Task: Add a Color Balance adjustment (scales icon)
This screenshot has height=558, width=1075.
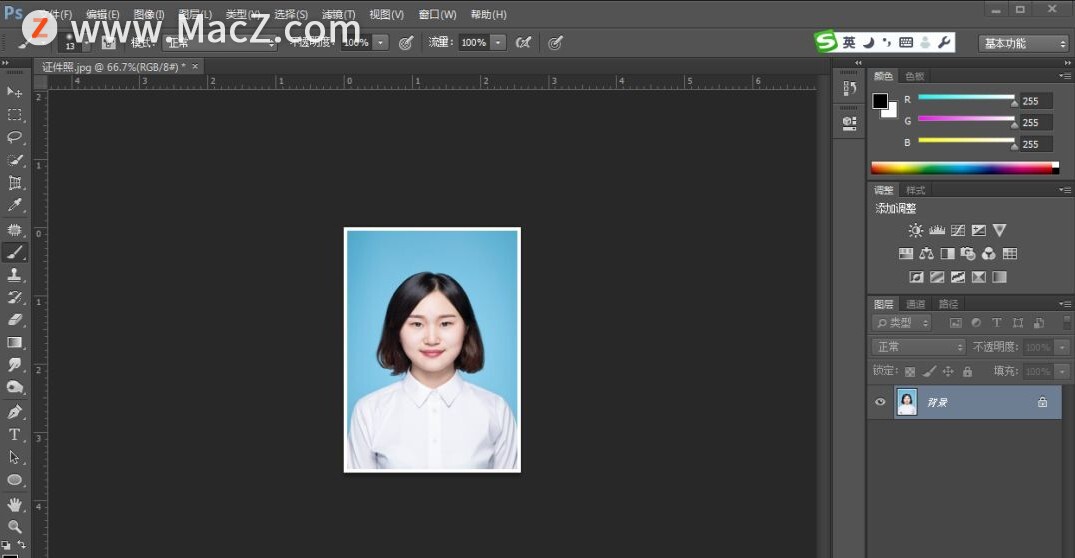Action: (x=926, y=254)
